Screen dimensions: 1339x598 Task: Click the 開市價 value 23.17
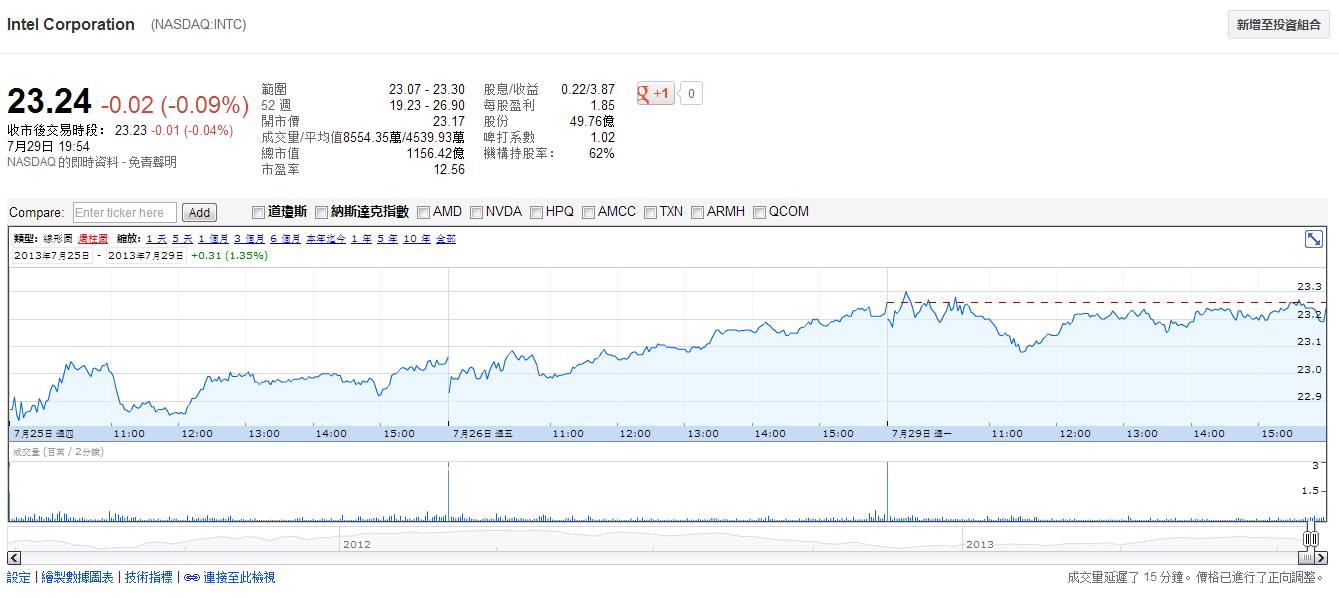(x=449, y=122)
